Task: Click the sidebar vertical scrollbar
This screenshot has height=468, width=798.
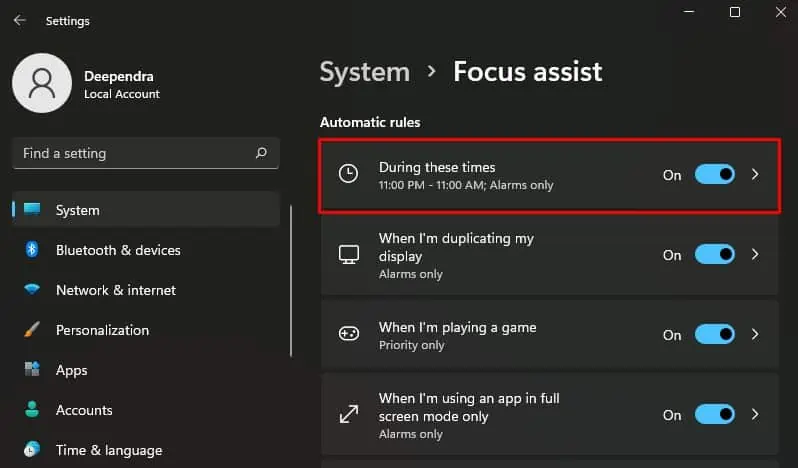Action: coord(291,281)
